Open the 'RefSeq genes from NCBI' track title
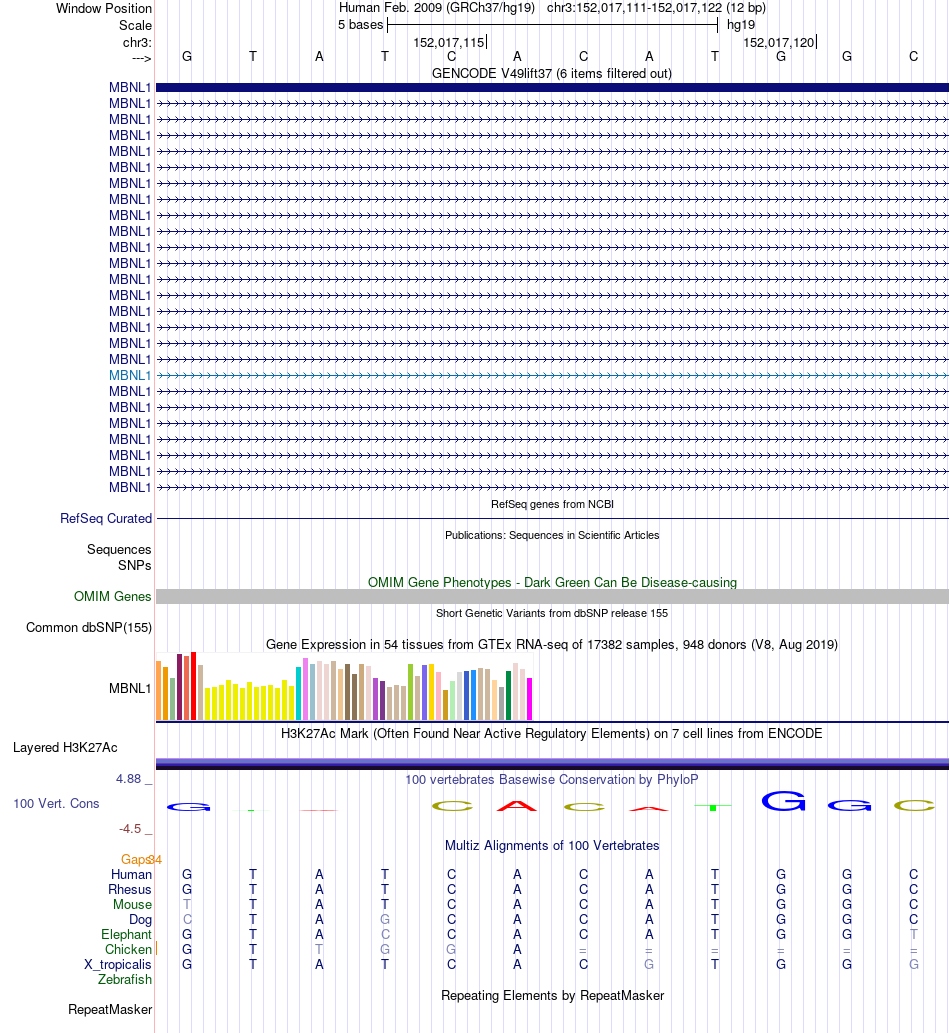 (x=552, y=504)
